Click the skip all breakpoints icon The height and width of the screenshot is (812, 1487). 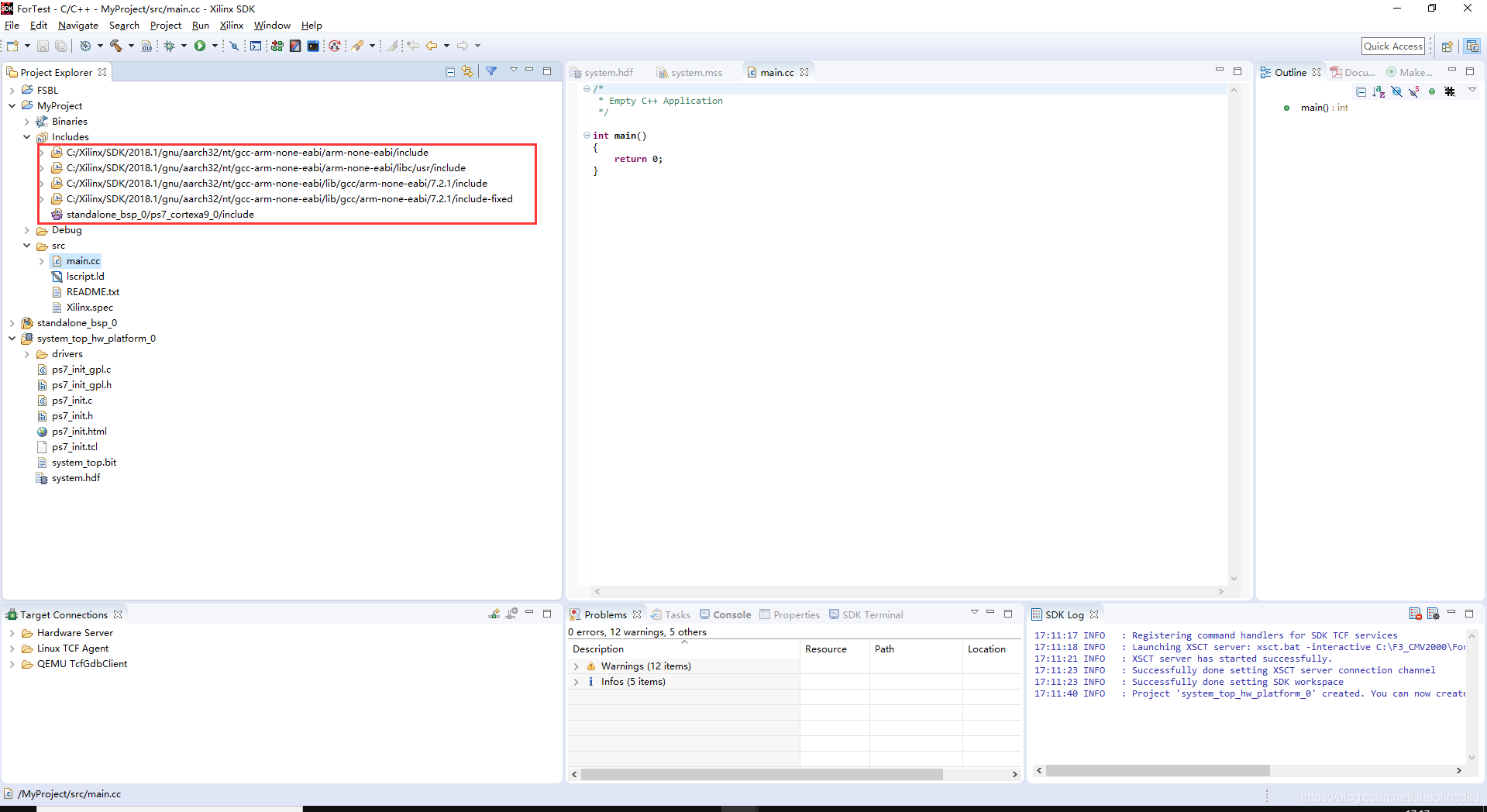[234, 46]
